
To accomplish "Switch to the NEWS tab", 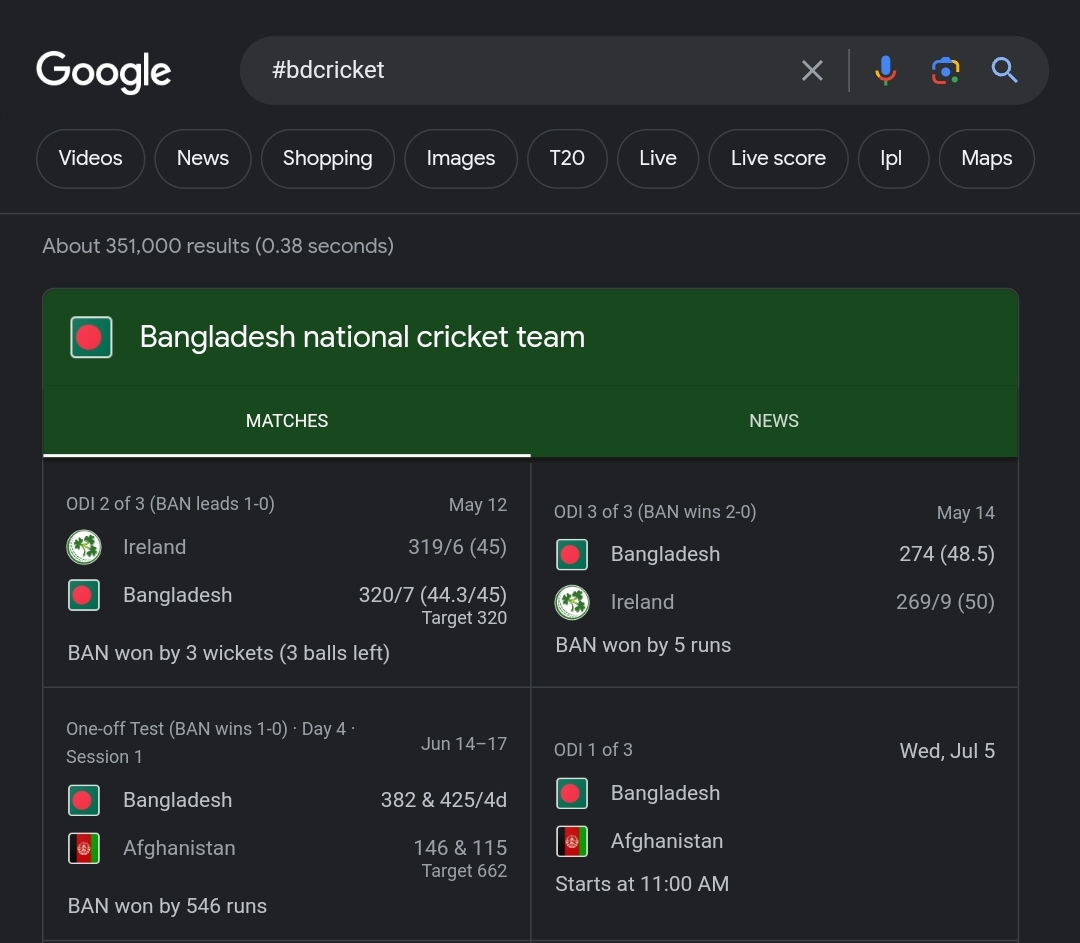I will (x=774, y=421).
